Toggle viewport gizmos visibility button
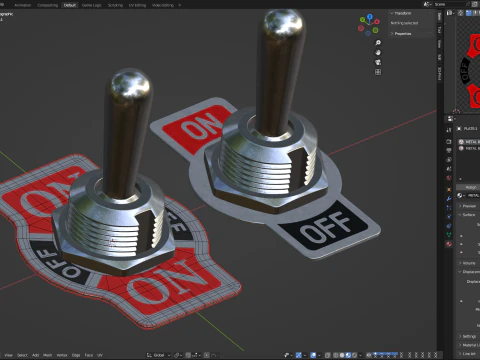Screen dimensions: 480x360 pos(299,355)
